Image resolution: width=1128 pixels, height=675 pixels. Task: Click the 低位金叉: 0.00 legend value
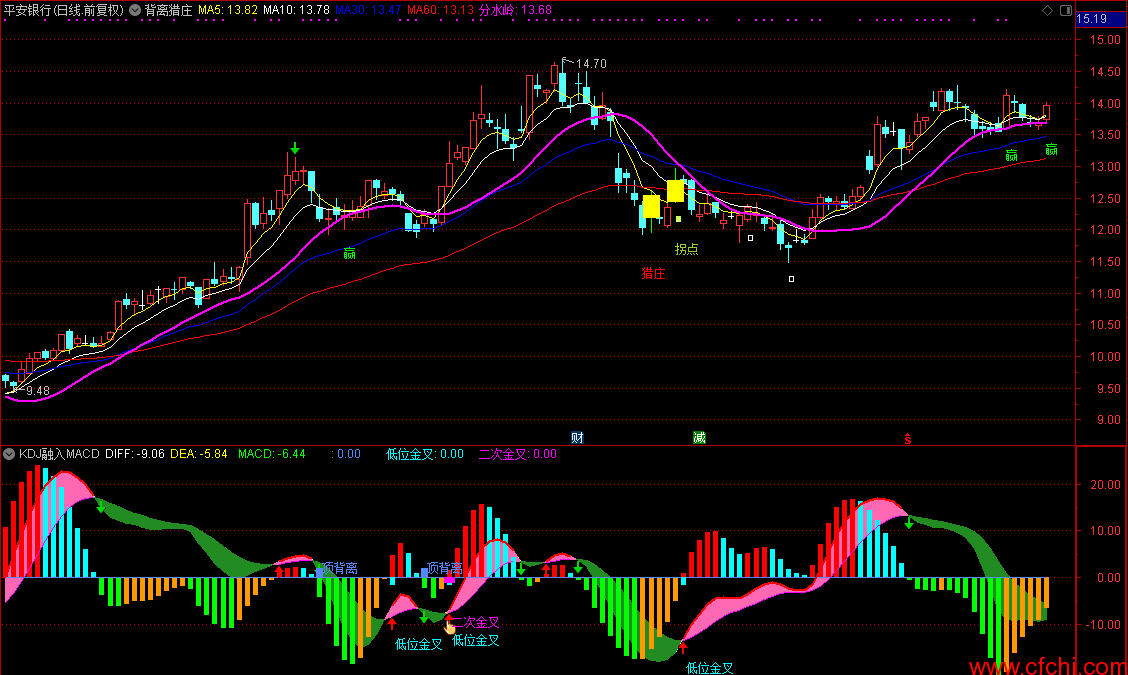pos(424,454)
